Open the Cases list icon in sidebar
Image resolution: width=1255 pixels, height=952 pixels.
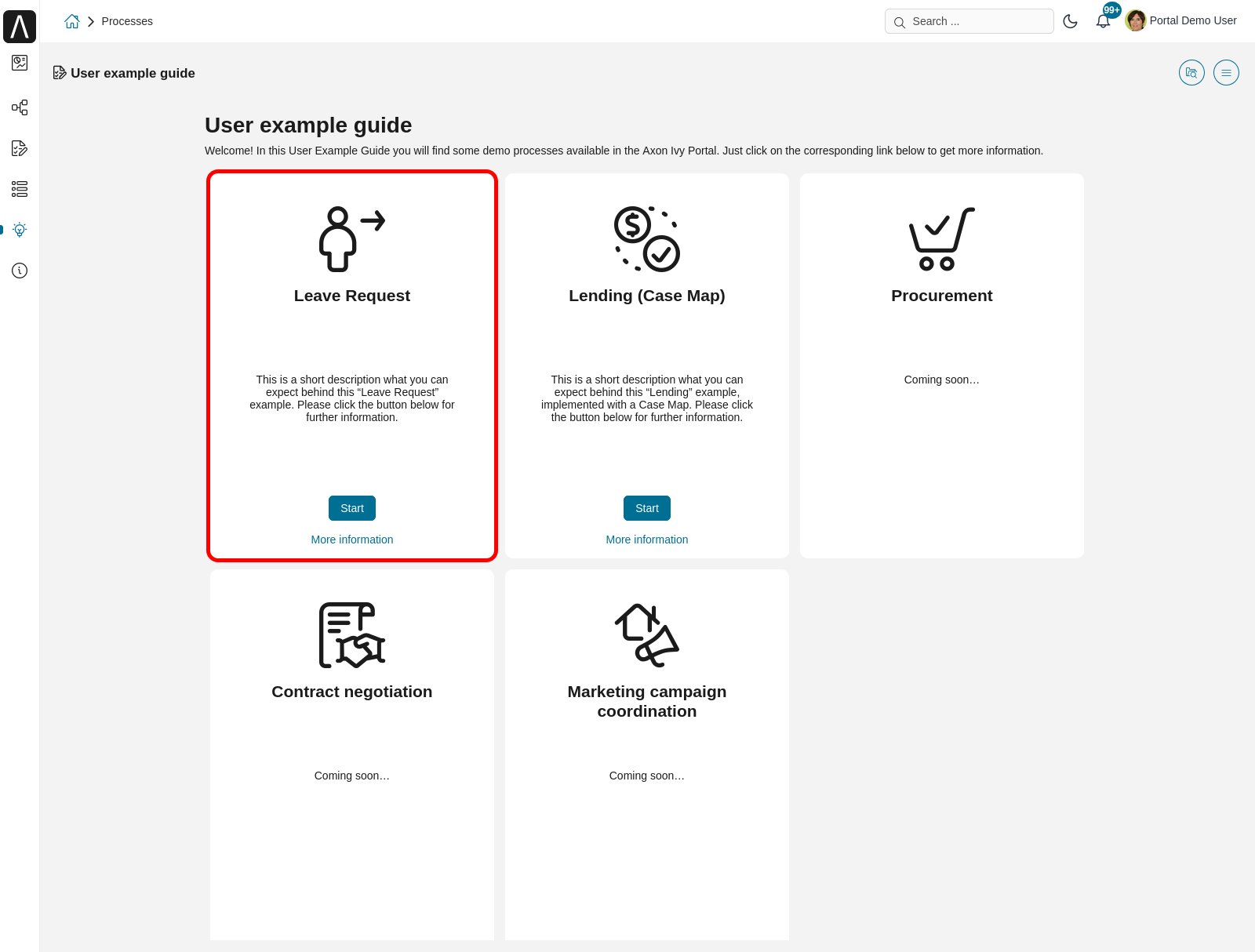tap(20, 189)
